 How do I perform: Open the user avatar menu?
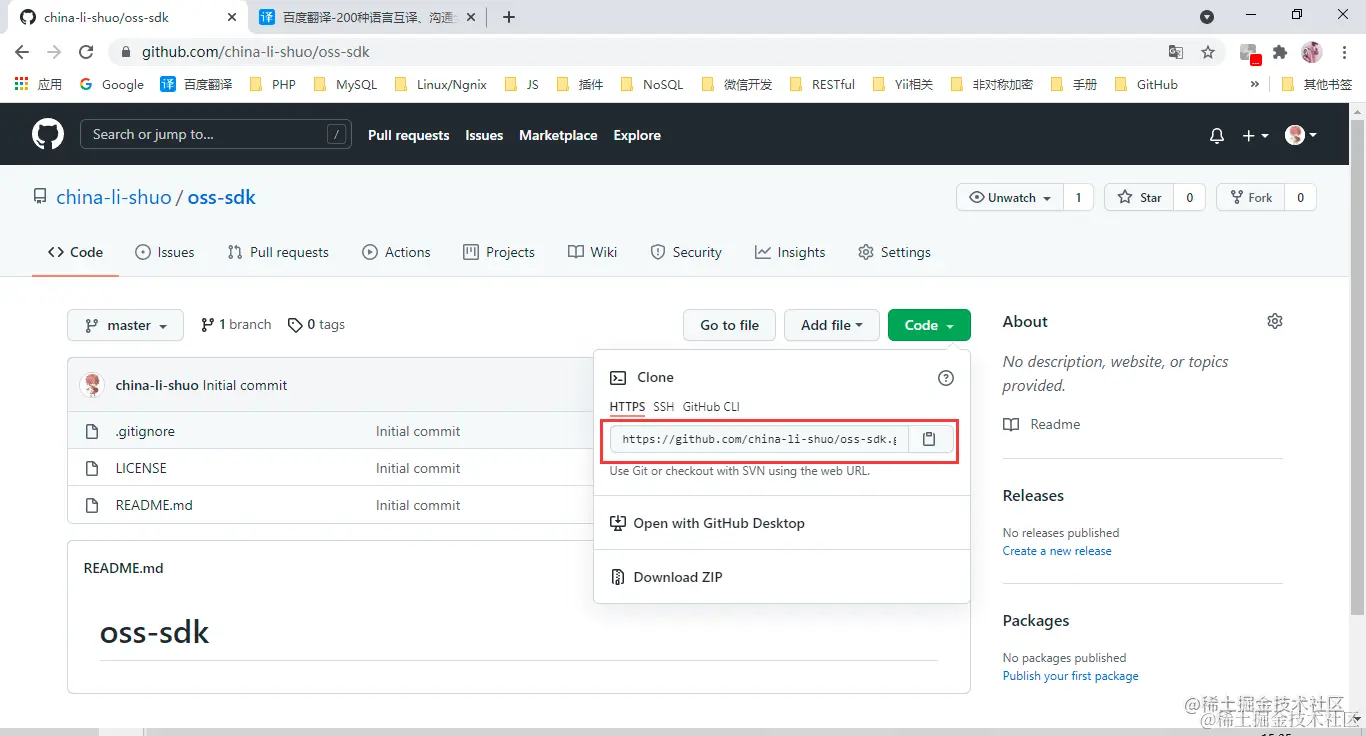pyautogui.click(x=1301, y=135)
